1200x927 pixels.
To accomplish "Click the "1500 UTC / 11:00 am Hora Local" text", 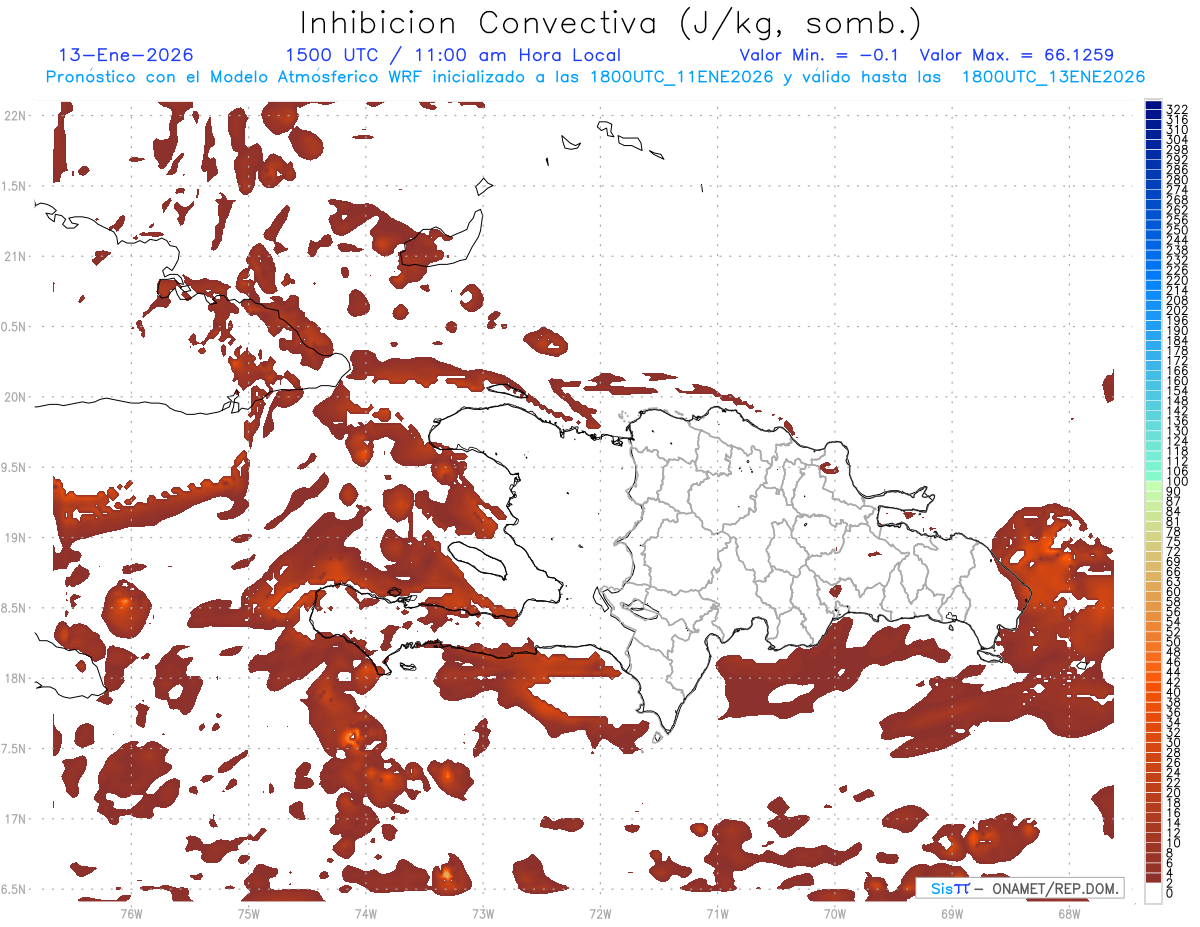I will coord(453,55).
